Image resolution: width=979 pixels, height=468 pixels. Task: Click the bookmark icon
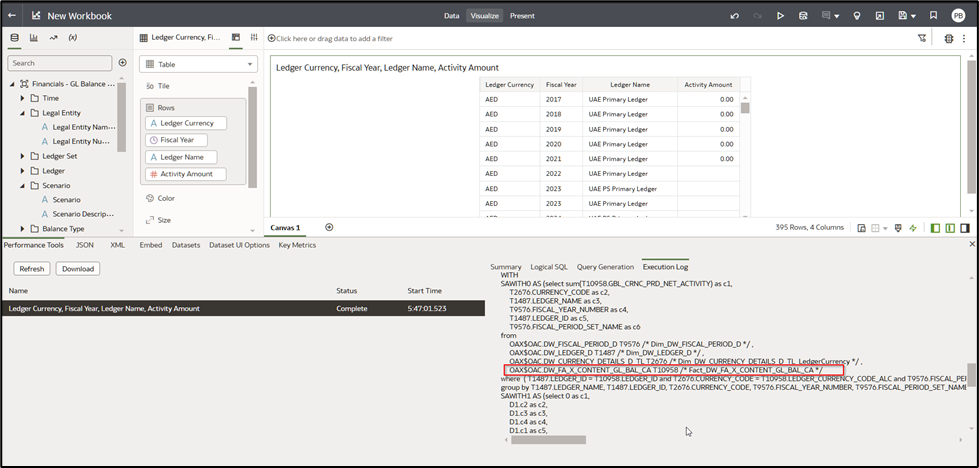(x=933, y=16)
